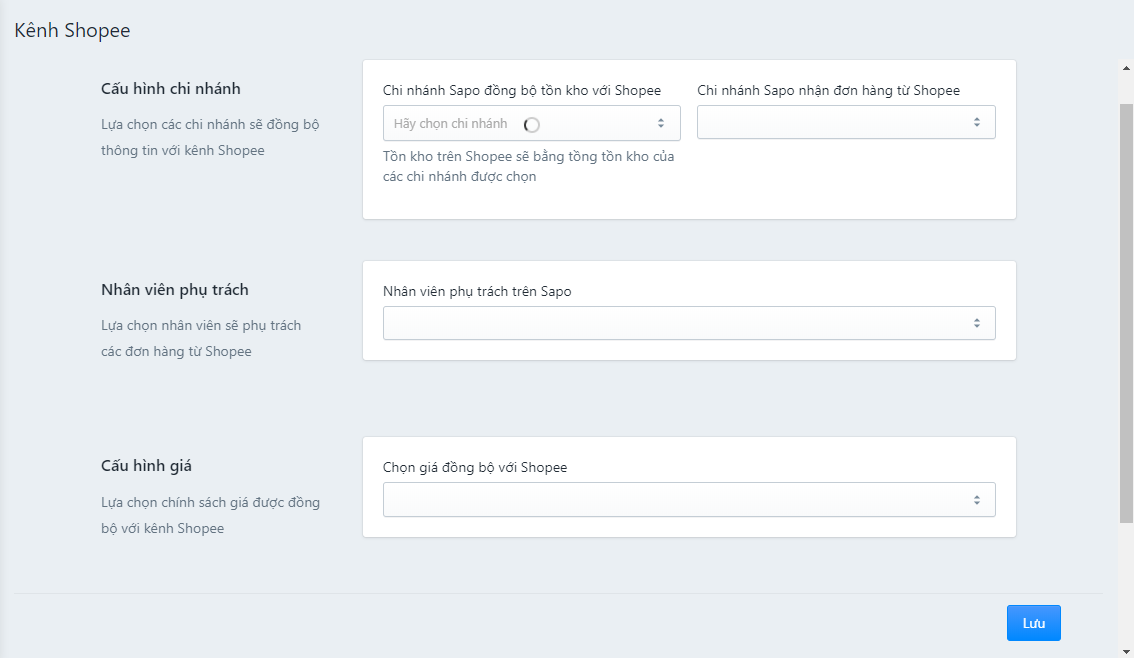This screenshot has height=658, width=1134.
Task: Click the loading spinner in branch dropdown
Action: pyautogui.click(x=532, y=124)
